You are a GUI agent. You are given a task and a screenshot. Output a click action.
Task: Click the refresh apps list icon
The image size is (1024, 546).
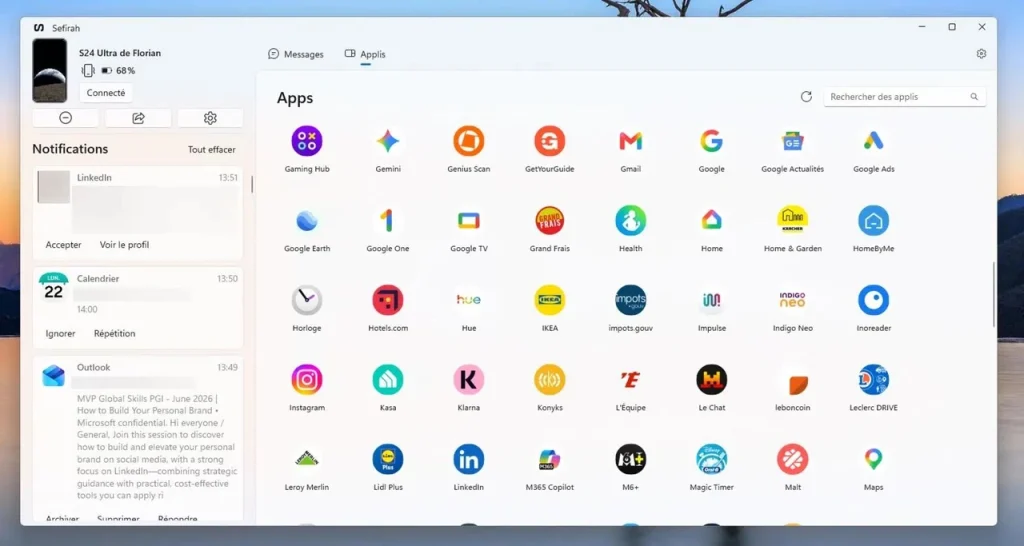[x=807, y=97]
